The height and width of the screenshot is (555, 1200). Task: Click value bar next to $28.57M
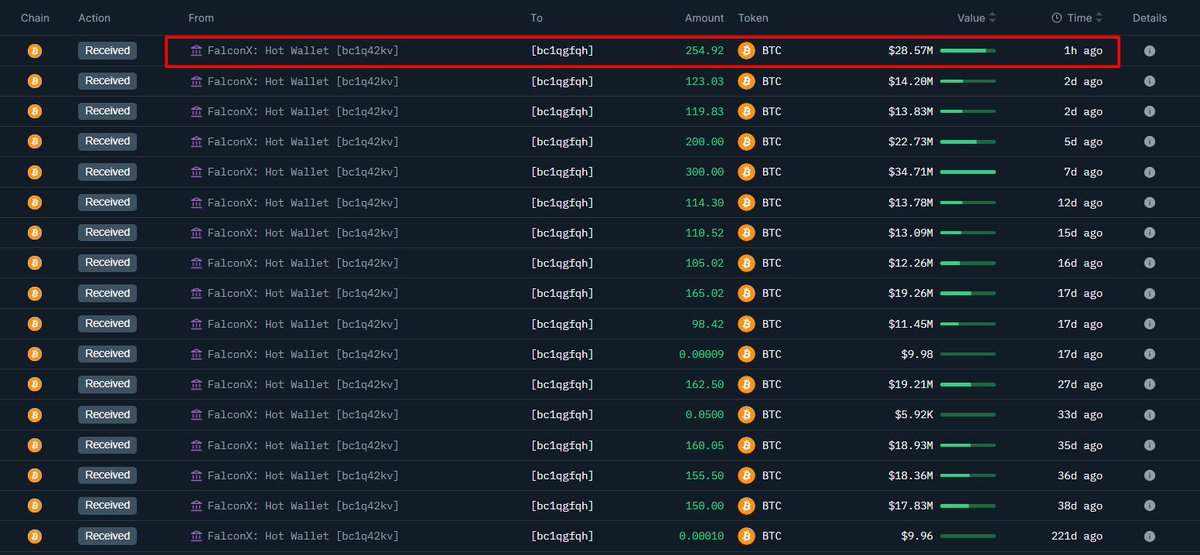click(x=968, y=51)
